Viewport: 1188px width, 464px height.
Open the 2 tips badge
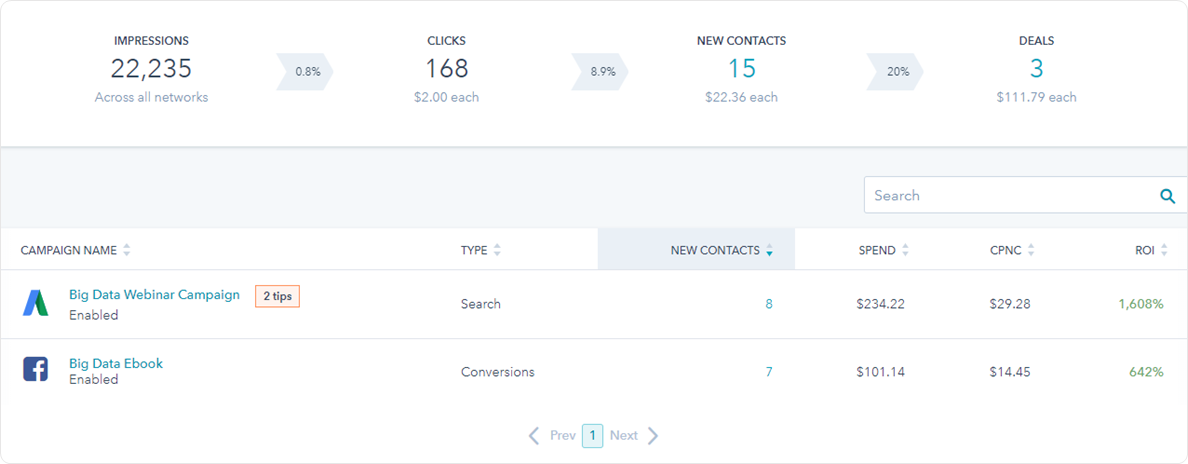click(x=277, y=296)
